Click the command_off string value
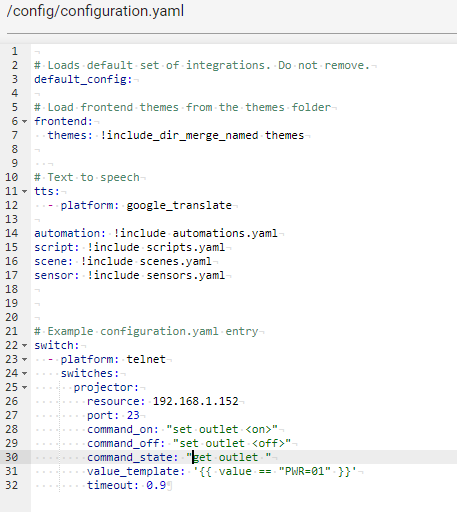 tap(232, 443)
